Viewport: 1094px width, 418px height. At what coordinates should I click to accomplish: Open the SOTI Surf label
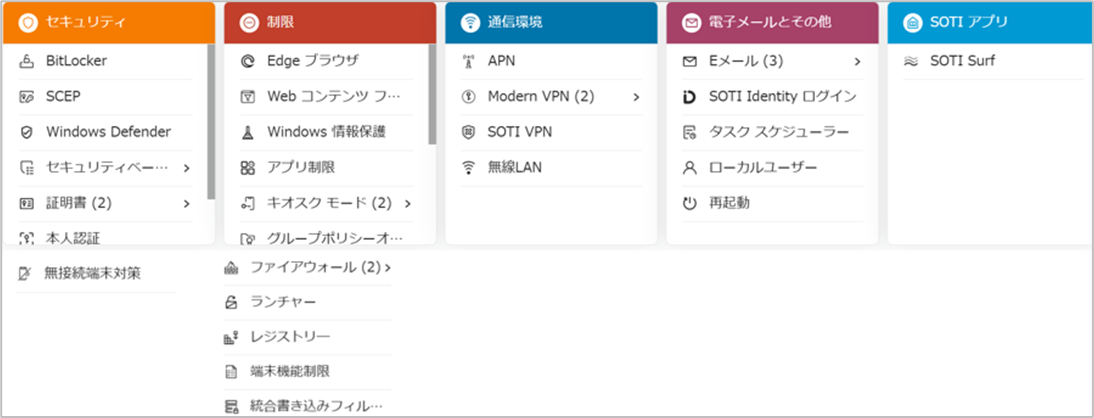(x=962, y=61)
